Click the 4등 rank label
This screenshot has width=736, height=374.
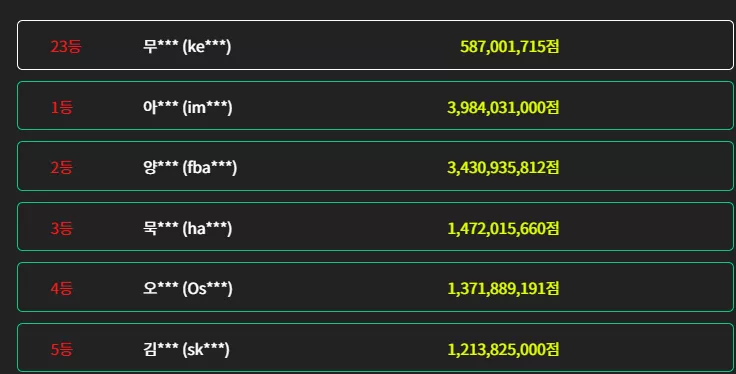click(x=61, y=289)
